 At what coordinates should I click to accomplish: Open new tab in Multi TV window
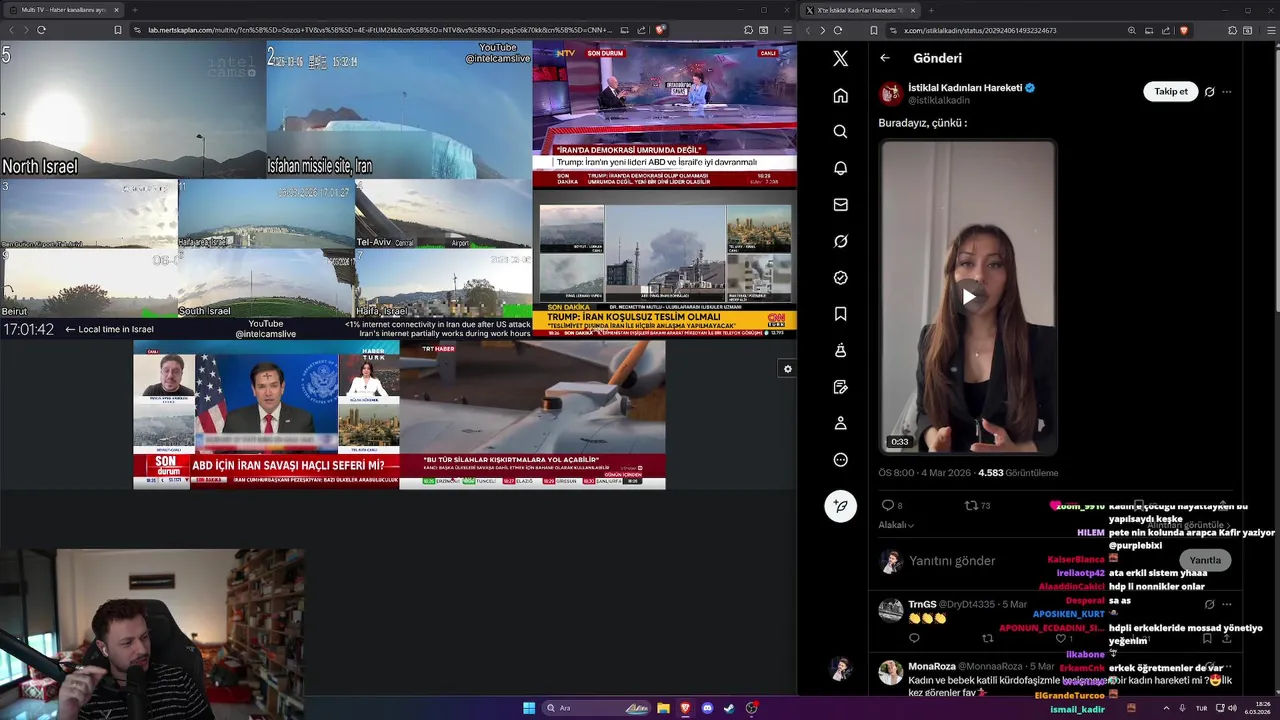(x=134, y=10)
